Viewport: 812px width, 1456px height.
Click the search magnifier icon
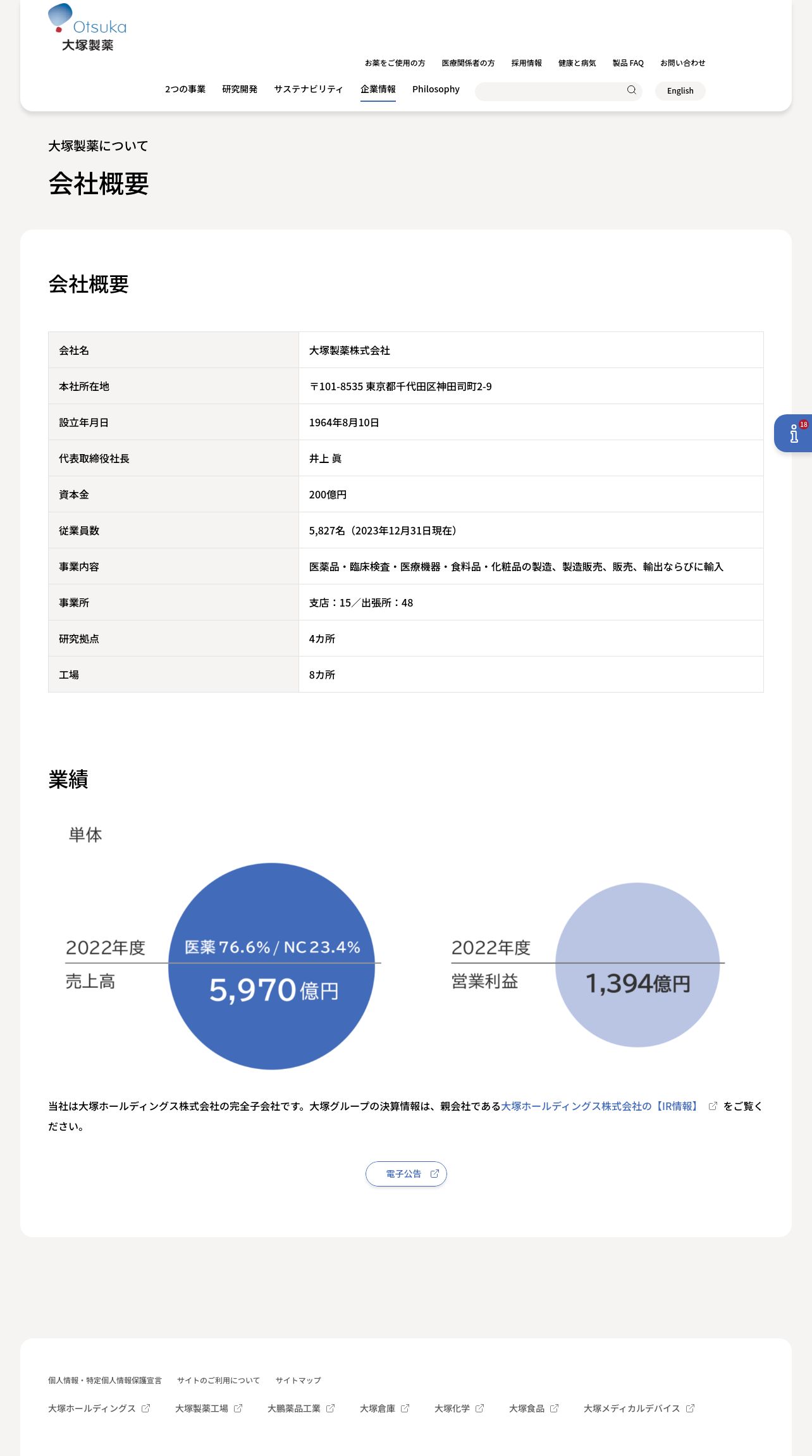(631, 90)
